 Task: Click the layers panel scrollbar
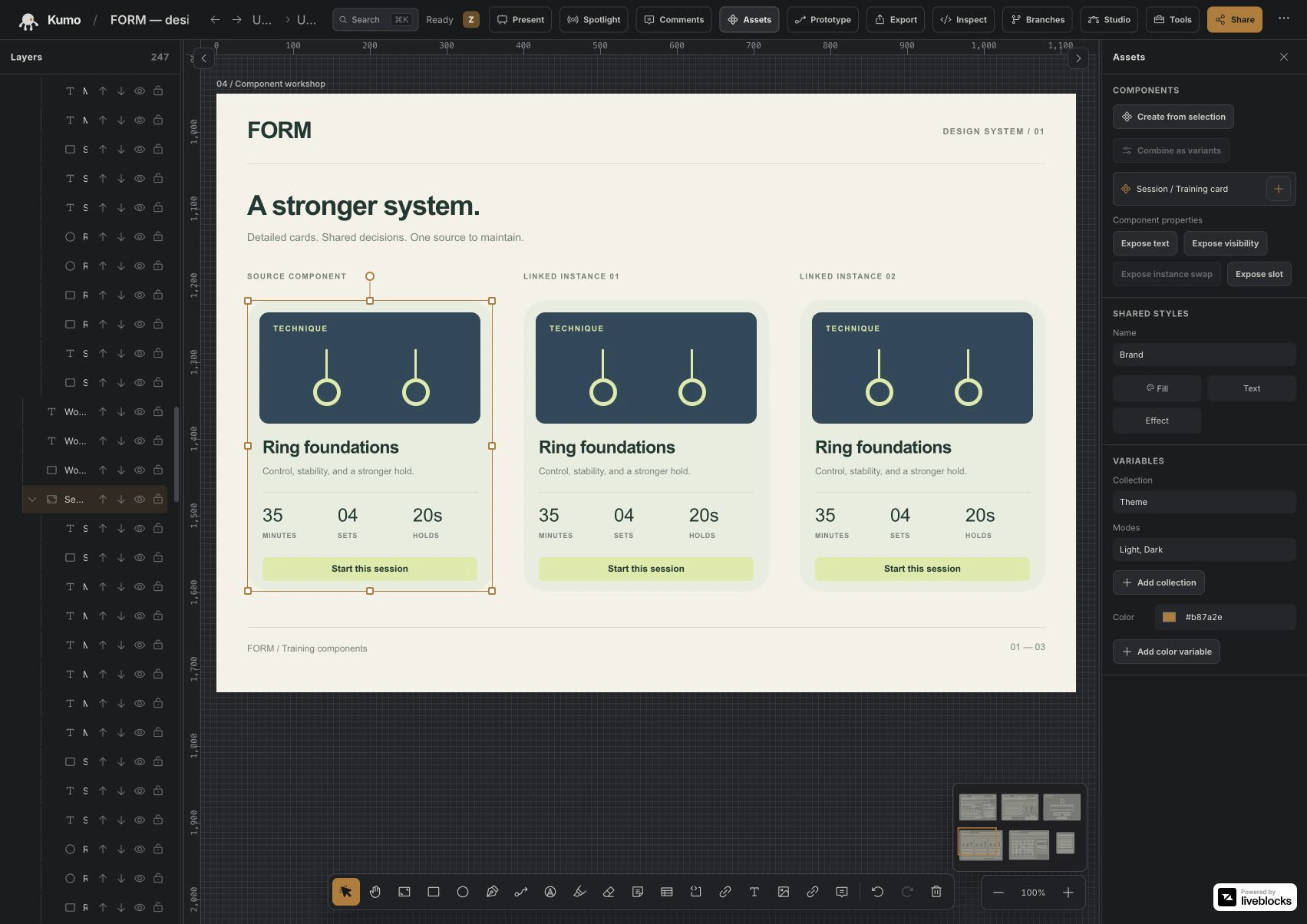pos(177,454)
